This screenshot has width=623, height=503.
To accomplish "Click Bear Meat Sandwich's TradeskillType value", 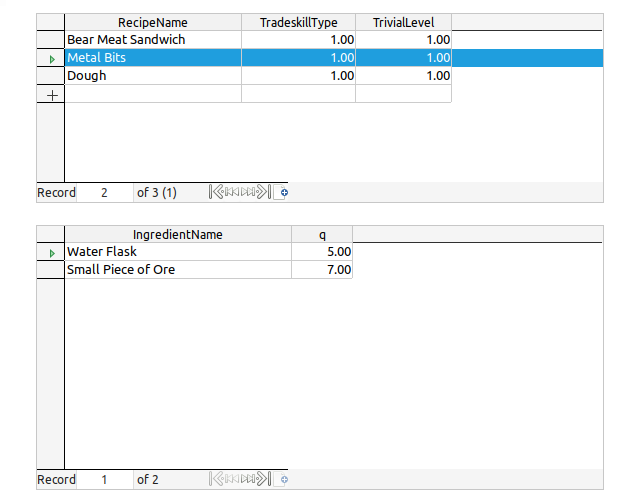I will pyautogui.click(x=298, y=40).
